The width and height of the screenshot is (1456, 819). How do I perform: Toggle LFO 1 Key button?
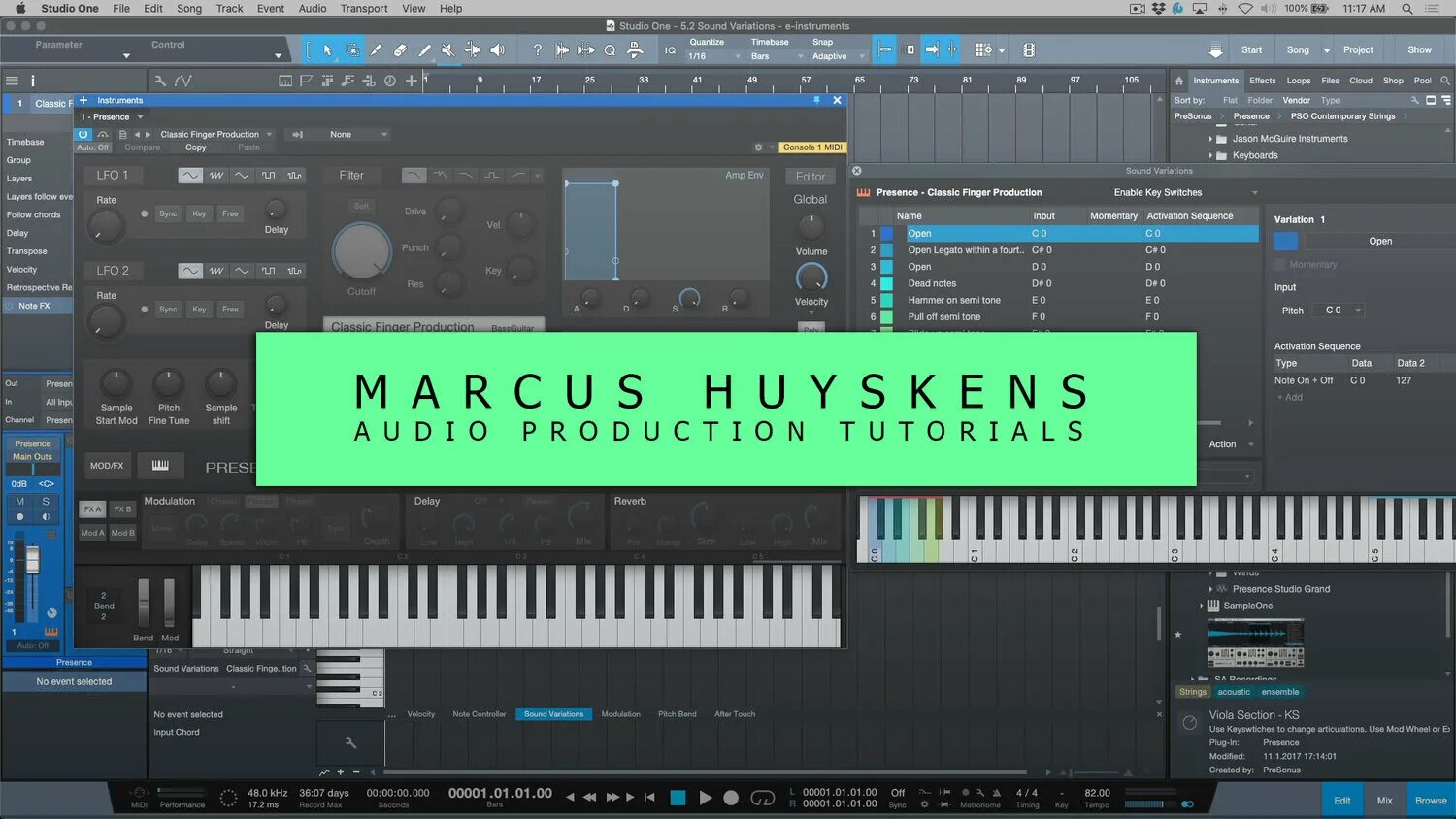199,213
